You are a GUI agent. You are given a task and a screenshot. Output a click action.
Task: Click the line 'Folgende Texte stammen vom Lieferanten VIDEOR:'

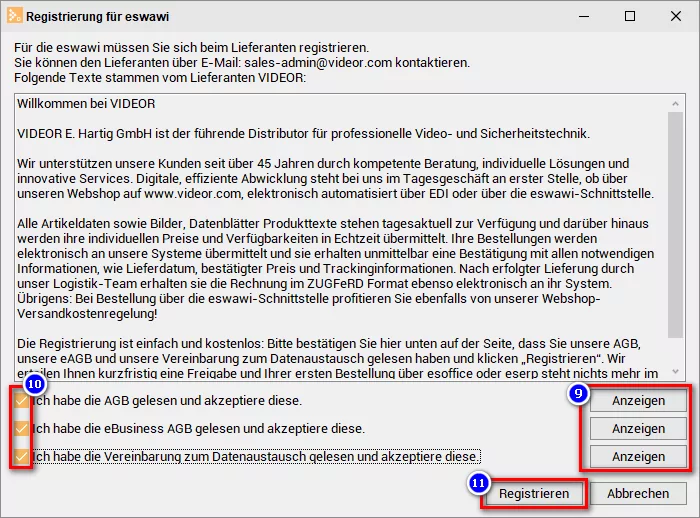[160, 78]
